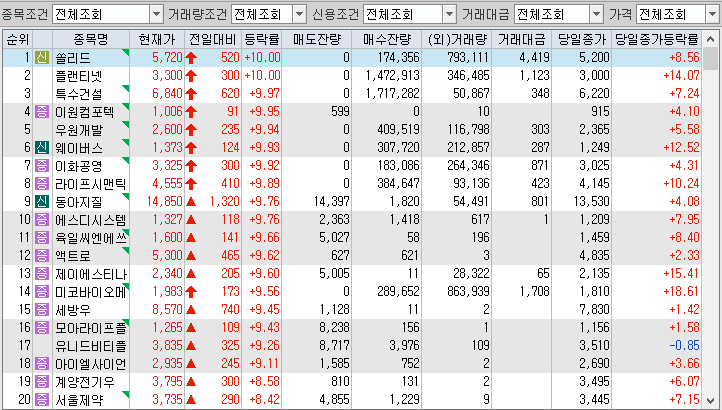This screenshot has height=410, width=722.
Task: Click the 신용조건 전체조회 combo box
Action: 409,14
